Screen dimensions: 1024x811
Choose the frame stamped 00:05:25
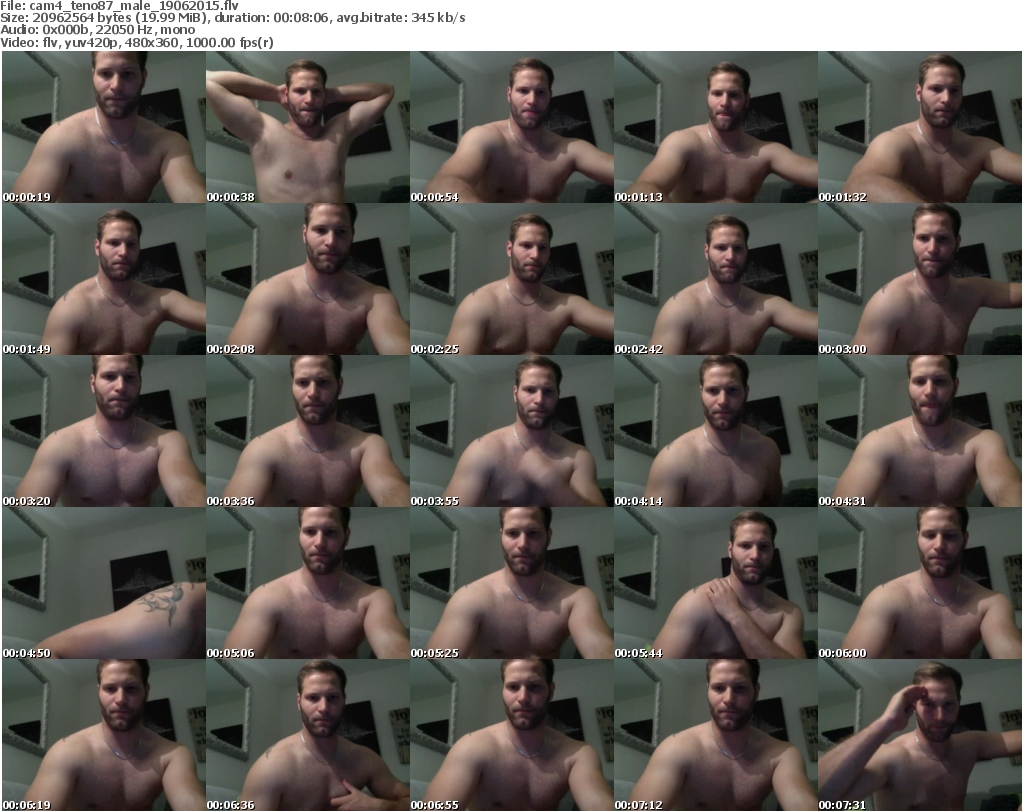[511, 583]
